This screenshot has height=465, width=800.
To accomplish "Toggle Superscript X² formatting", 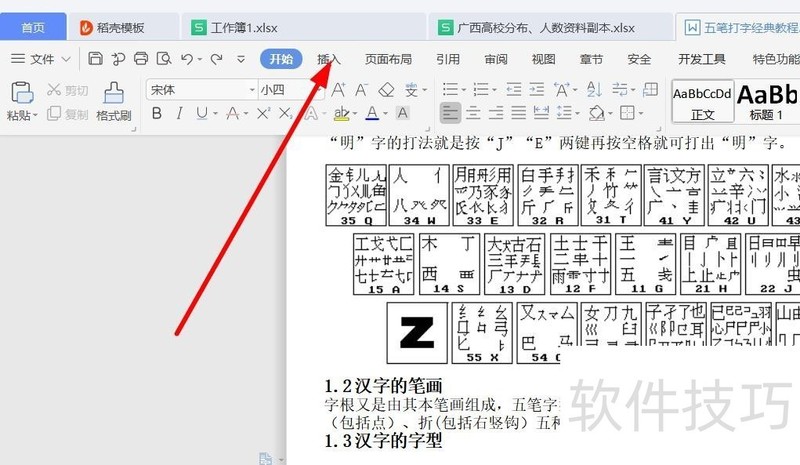I will [x=263, y=113].
